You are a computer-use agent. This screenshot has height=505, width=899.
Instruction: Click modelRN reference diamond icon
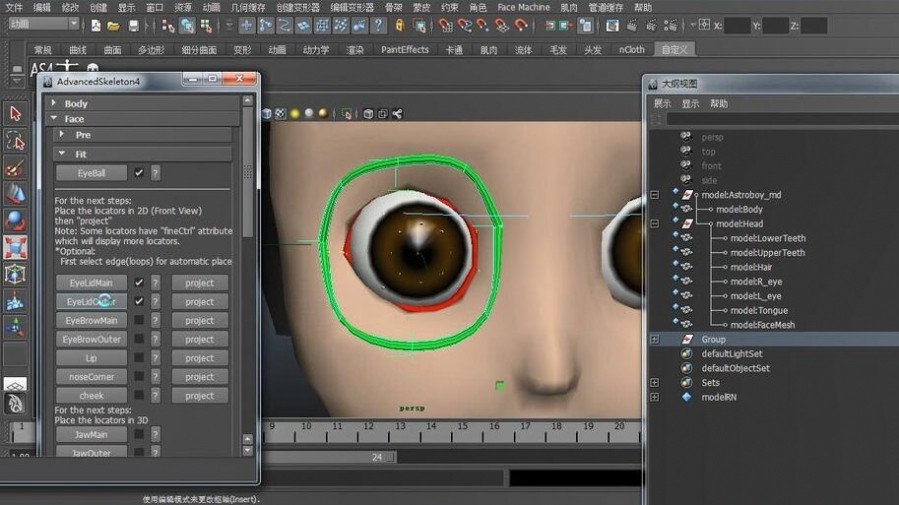pos(686,397)
